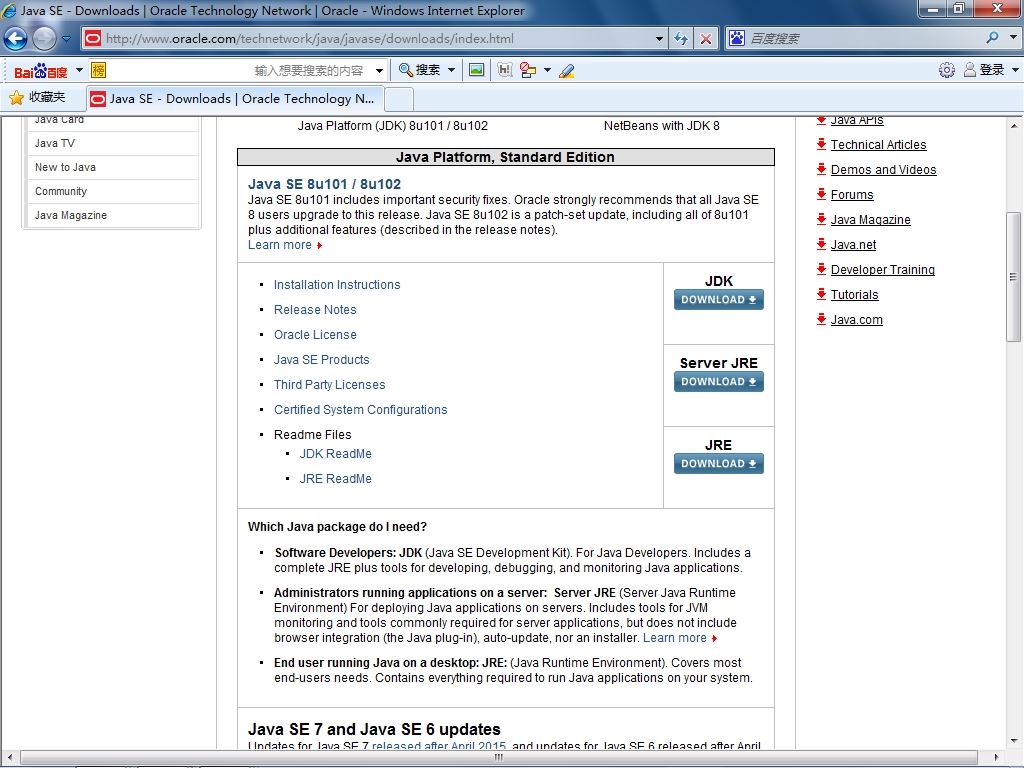Open Java.com link
This screenshot has height=768, width=1024.
pyautogui.click(x=856, y=320)
